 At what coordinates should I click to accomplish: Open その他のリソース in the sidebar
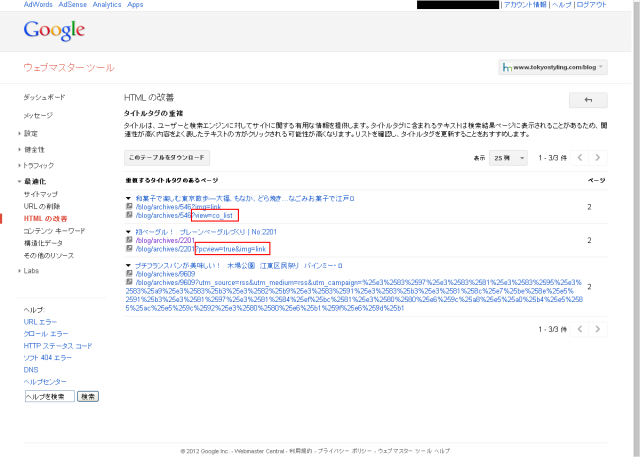click(49, 256)
